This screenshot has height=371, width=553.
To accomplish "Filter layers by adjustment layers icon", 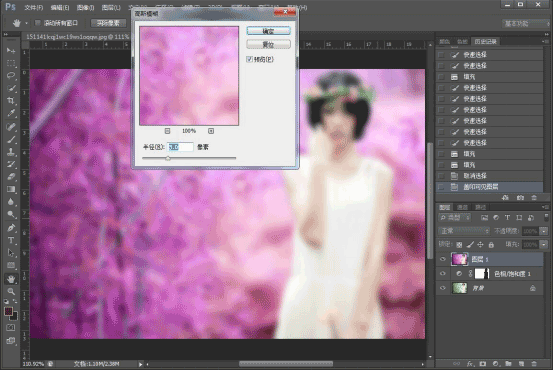I will (496, 218).
